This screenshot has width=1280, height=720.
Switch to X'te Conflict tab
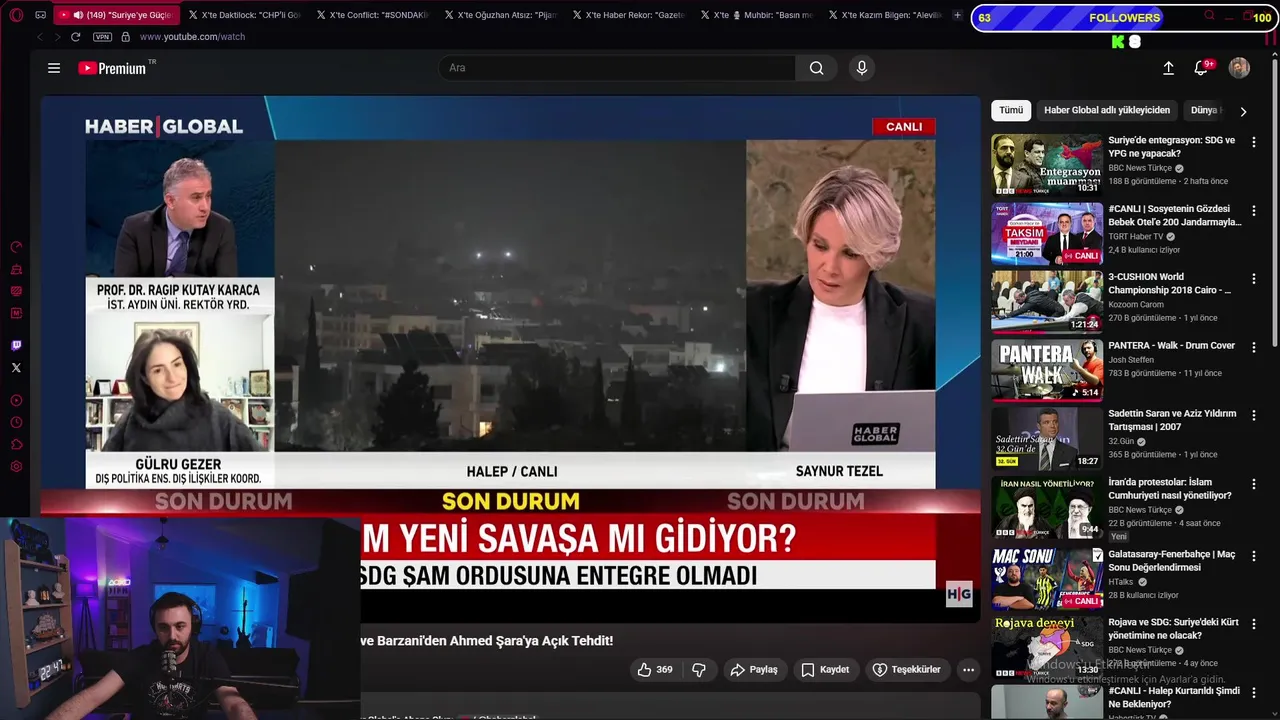coord(371,15)
